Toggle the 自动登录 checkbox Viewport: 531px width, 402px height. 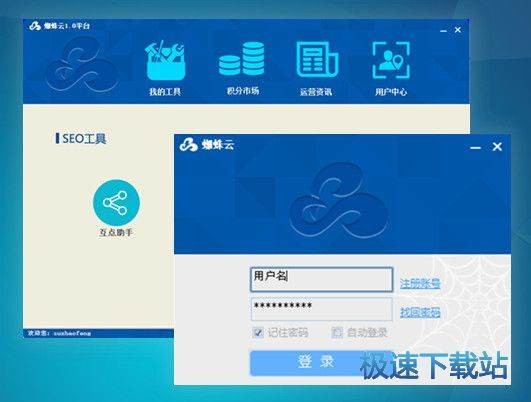click(337, 333)
